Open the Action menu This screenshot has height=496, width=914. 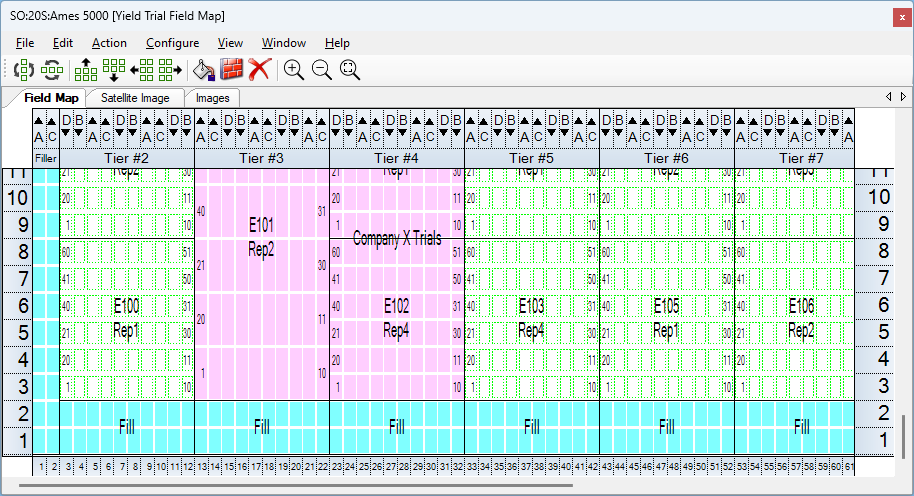(109, 43)
